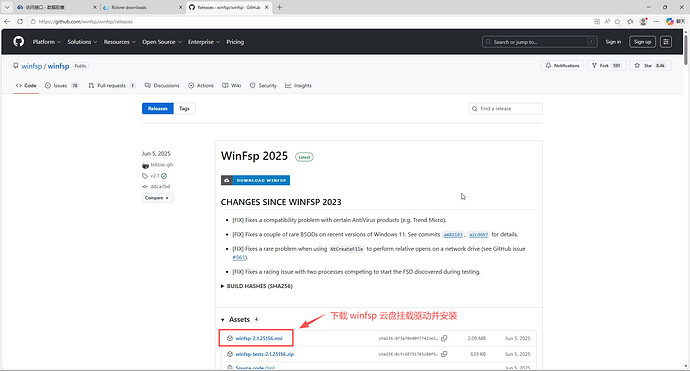Viewport: 690px width, 371px height.
Task: Reload the page with the refresh icon
Action: (20, 21)
